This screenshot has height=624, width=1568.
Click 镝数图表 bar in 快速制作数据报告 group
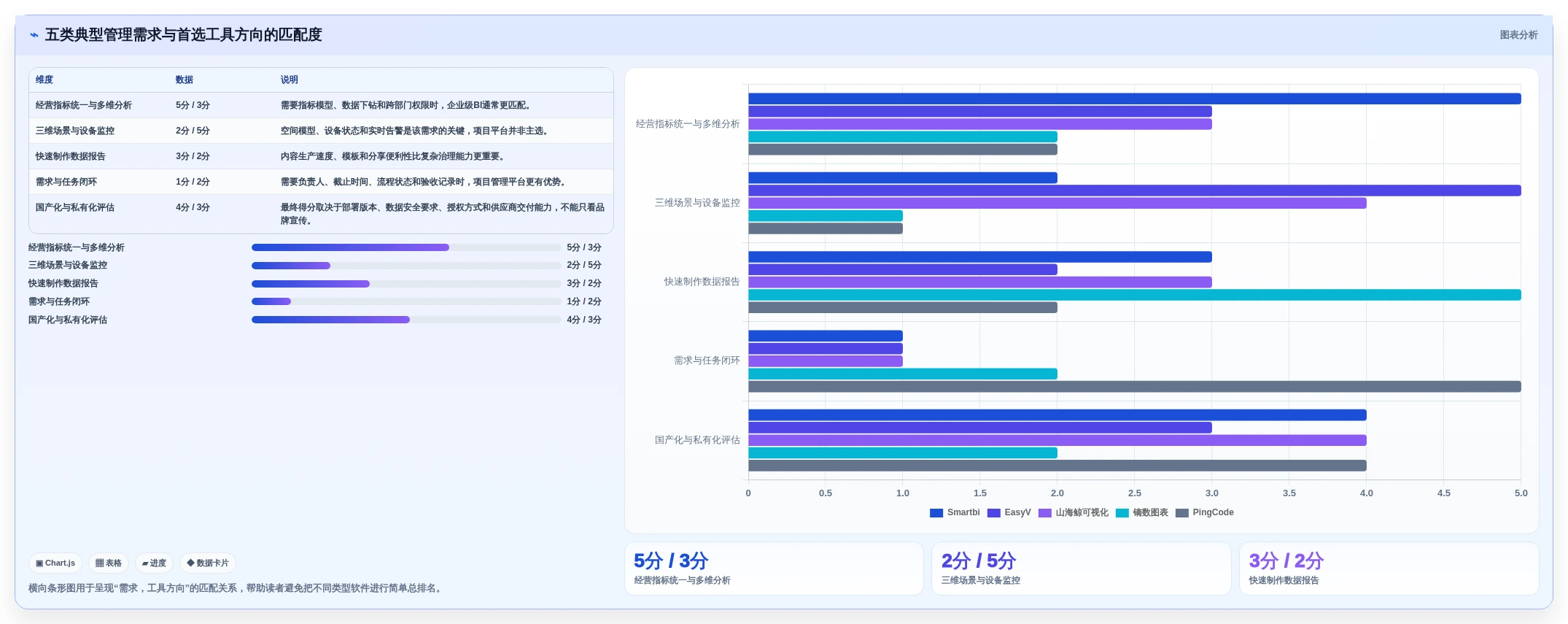point(1134,295)
